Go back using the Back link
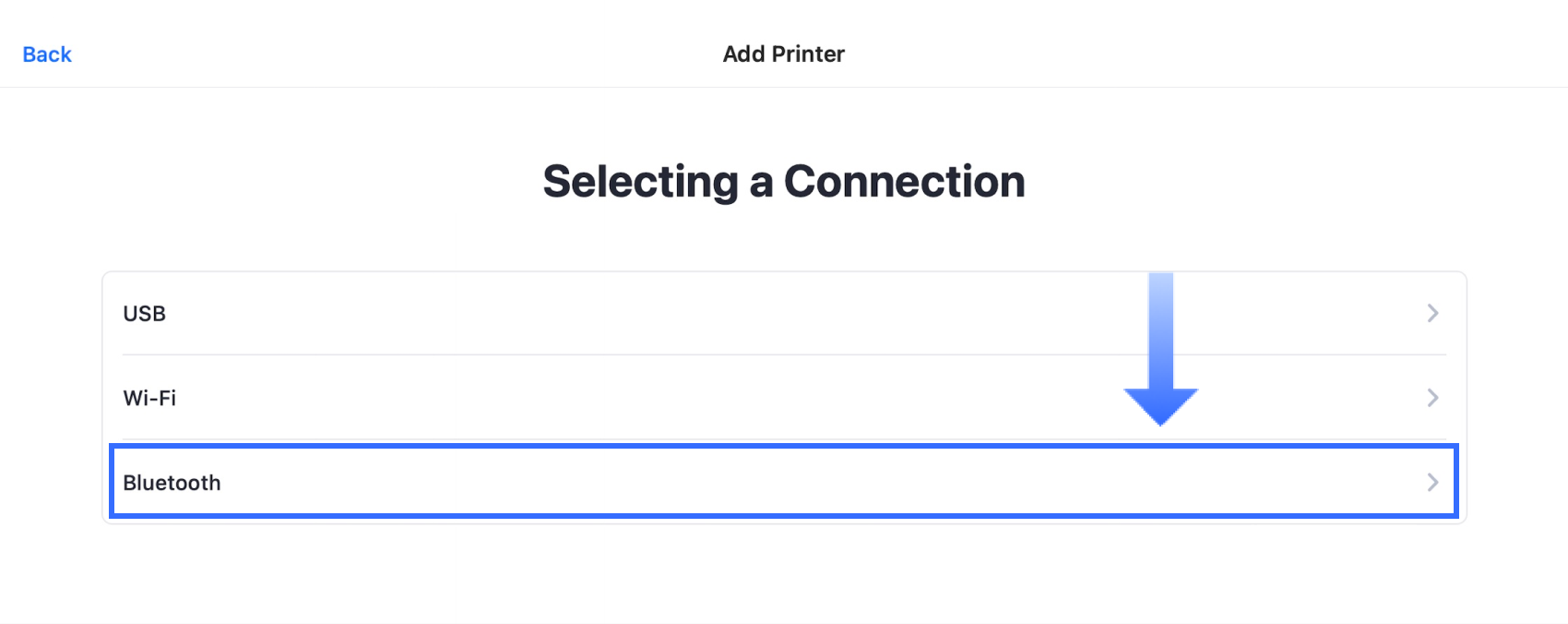The height and width of the screenshot is (624, 1568). [x=47, y=54]
